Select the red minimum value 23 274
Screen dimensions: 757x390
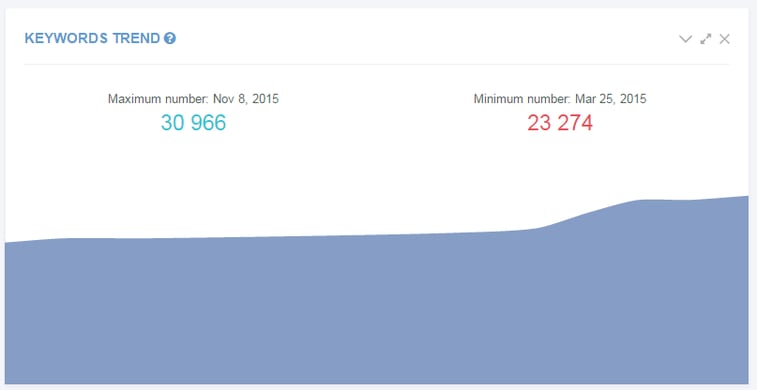(560, 123)
